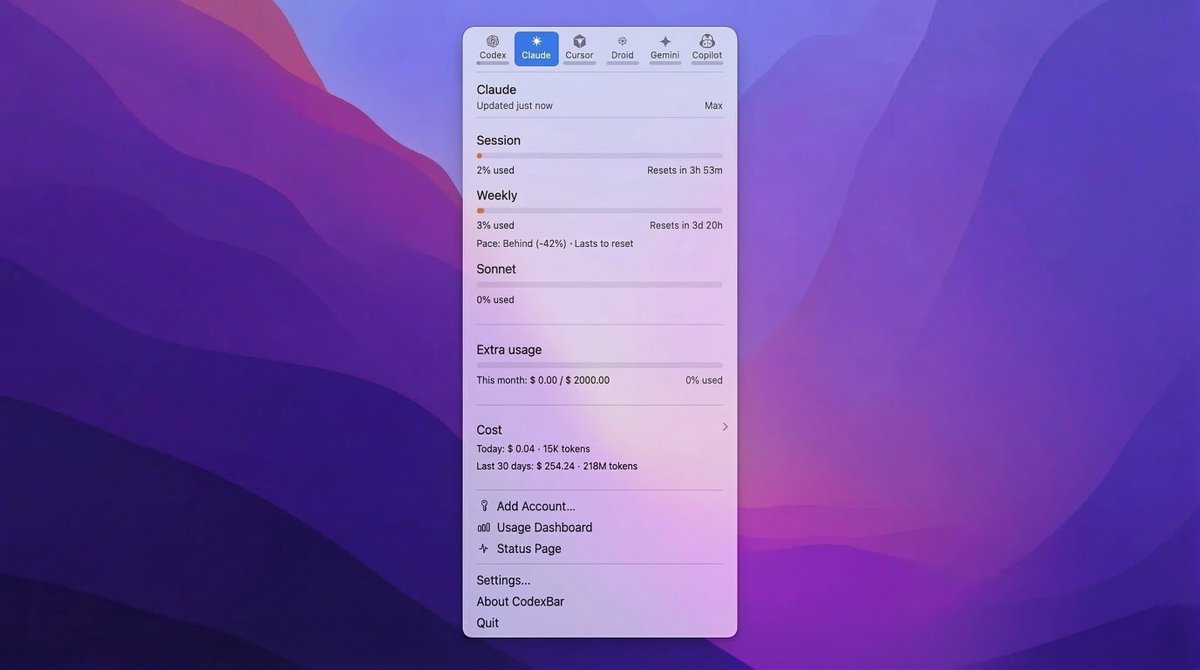Image resolution: width=1200 pixels, height=670 pixels.
Task: Click the Usage Dashboard chart icon
Action: pyautogui.click(x=484, y=527)
